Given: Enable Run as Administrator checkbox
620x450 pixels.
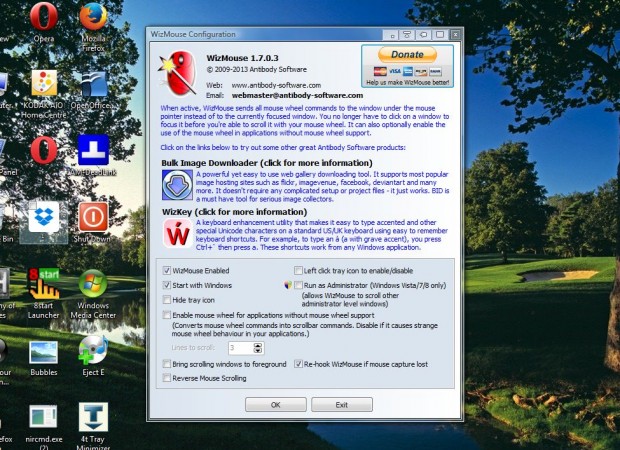Looking at the screenshot, I should 298,285.
